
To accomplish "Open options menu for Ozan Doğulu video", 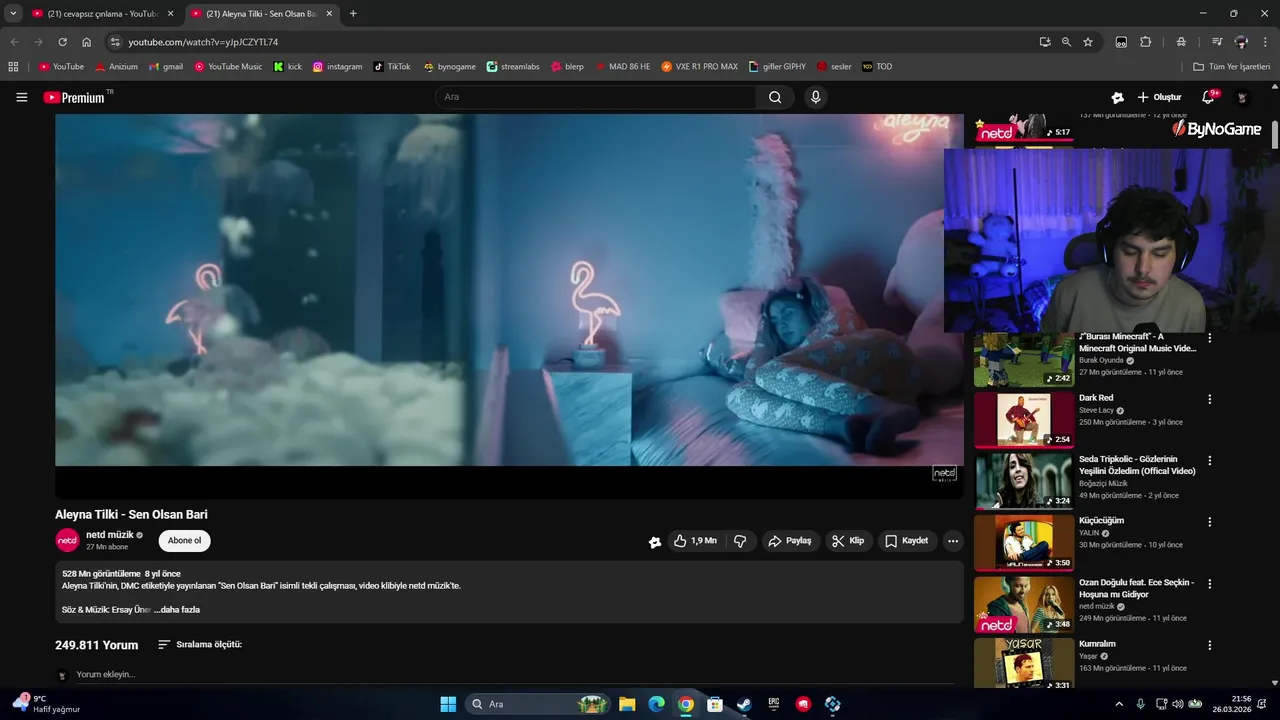I will (x=1209, y=583).
